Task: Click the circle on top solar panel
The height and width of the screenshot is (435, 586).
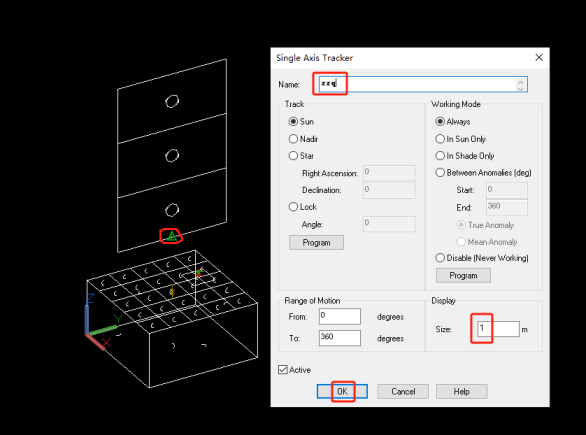Action: pos(172,101)
